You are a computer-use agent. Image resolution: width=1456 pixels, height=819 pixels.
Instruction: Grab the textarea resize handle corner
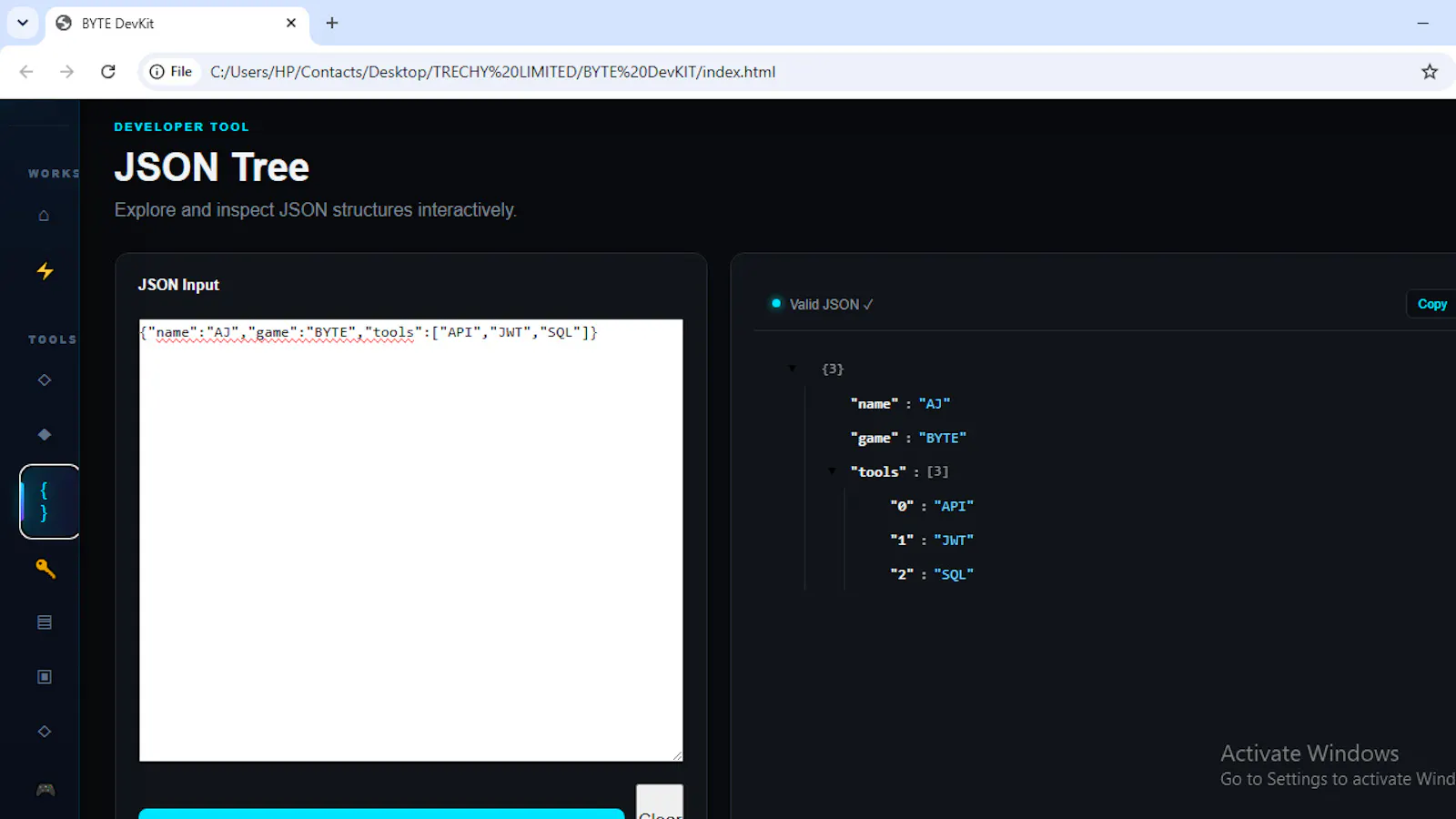(677, 755)
